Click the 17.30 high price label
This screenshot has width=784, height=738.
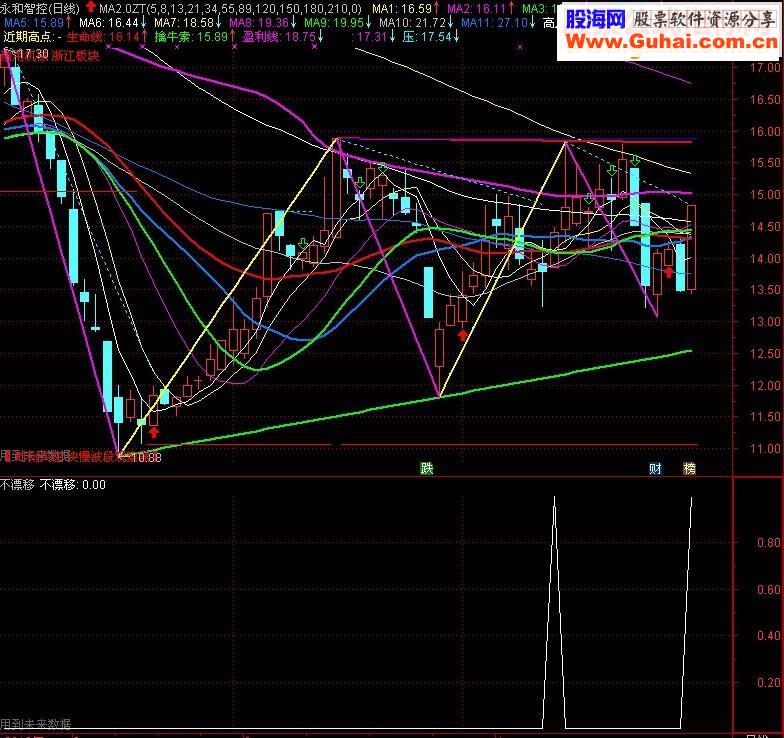tap(33, 53)
